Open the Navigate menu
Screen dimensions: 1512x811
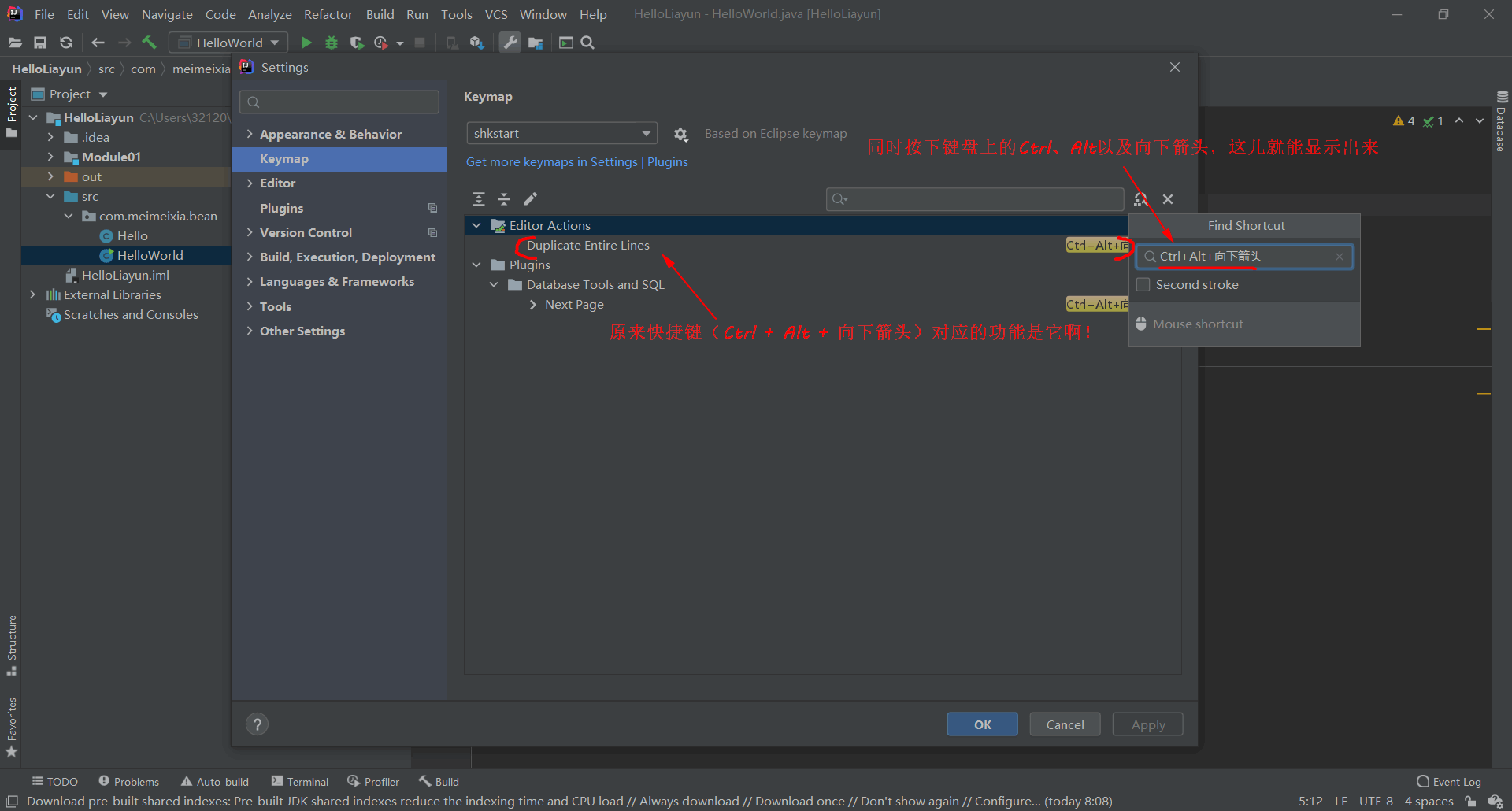[x=167, y=14]
